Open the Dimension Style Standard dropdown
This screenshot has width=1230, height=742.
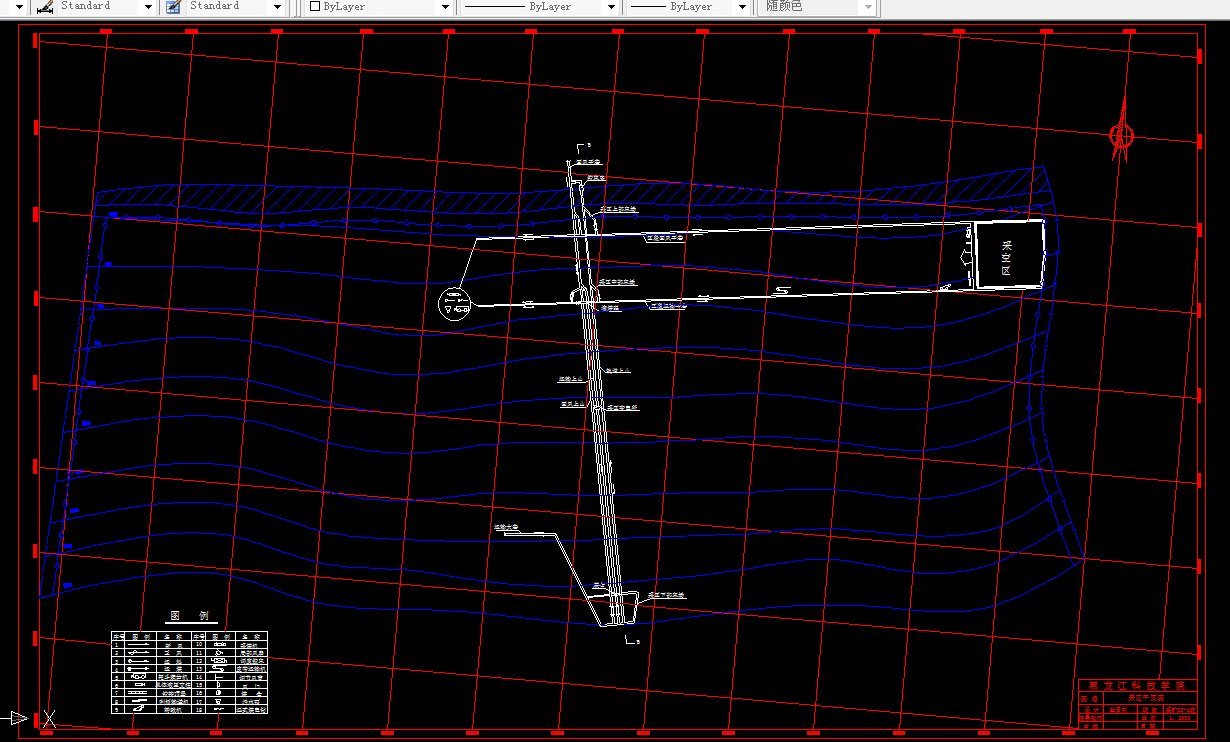click(x=277, y=6)
